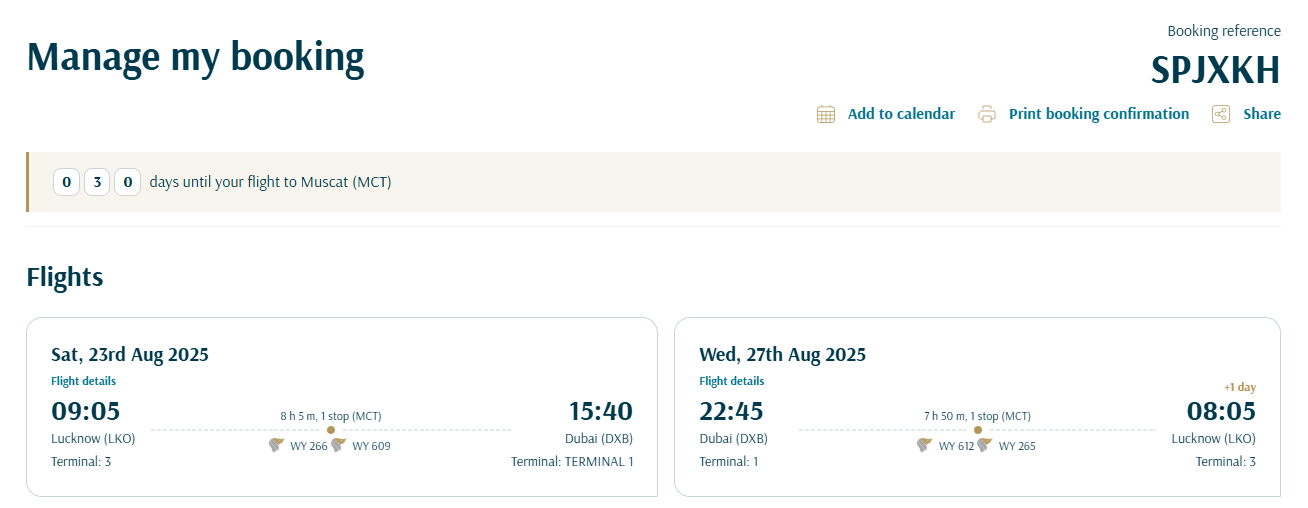Image resolution: width=1308 pixels, height=508 pixels.
Task: Click airline logo beside WY 612
Action: tap(925, 445)
